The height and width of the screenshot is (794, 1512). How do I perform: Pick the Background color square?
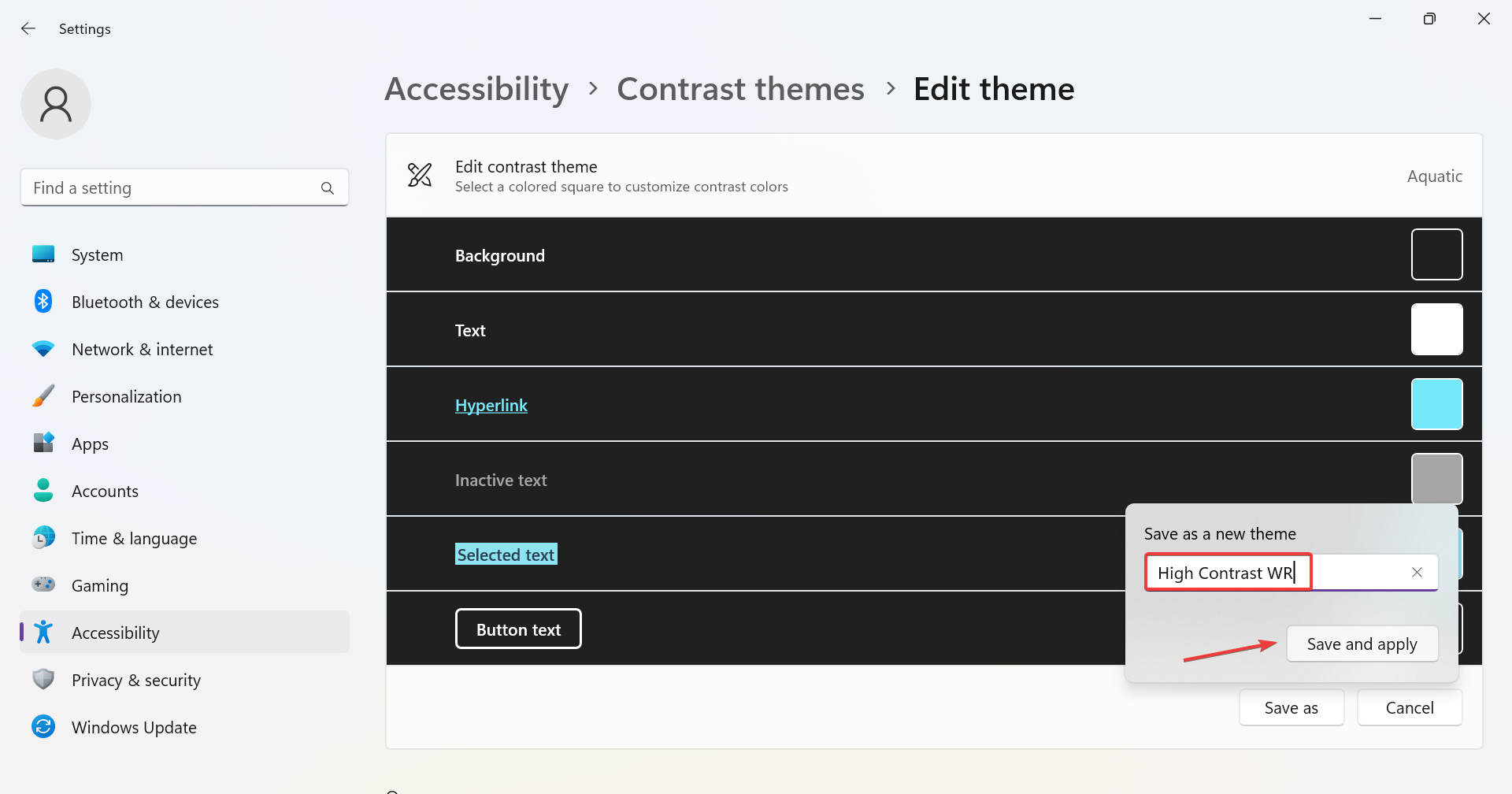[1436, 254]
